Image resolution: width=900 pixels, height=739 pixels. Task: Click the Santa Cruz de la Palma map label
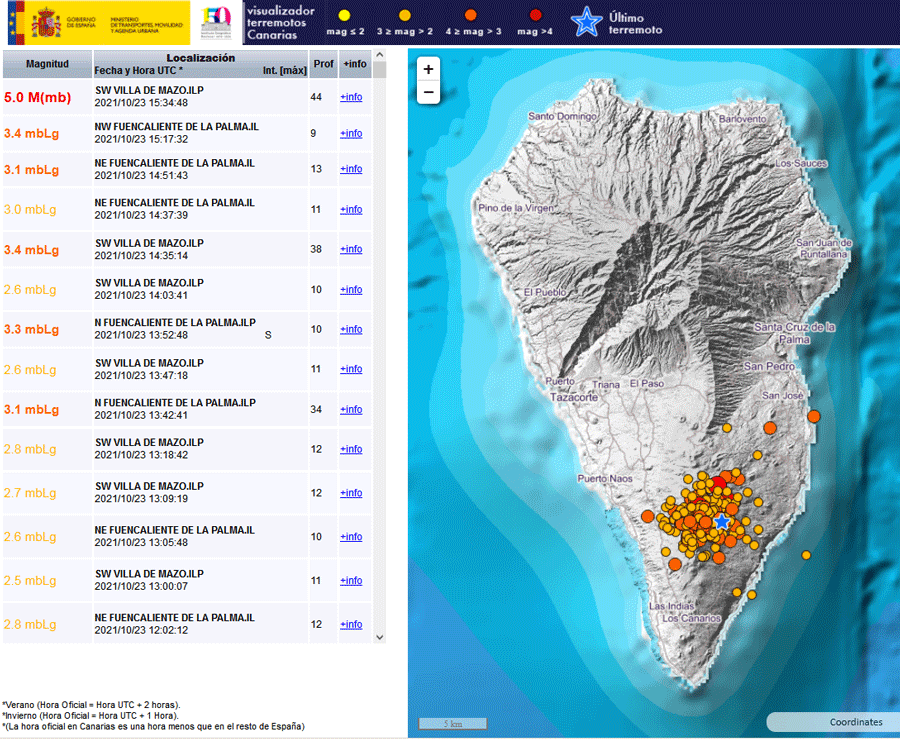tap(795, 333)
